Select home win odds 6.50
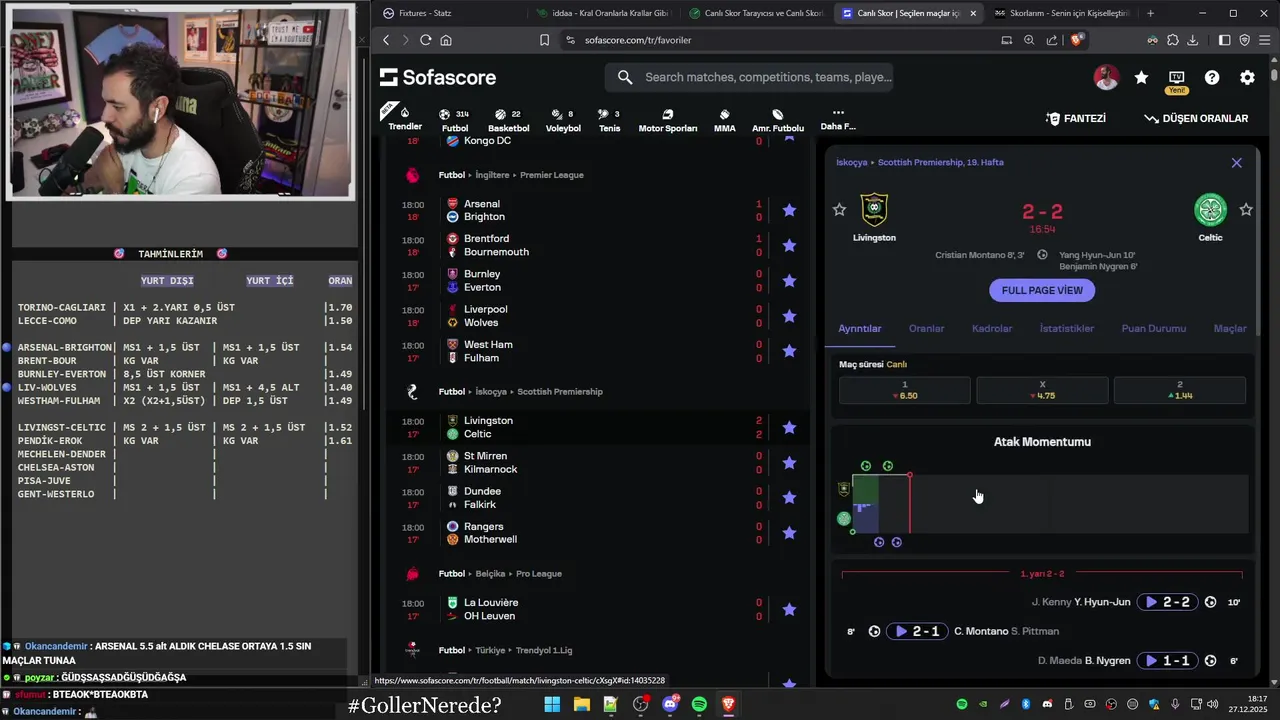This screenshot has height=720, width=1280. (x=905, y=390)
